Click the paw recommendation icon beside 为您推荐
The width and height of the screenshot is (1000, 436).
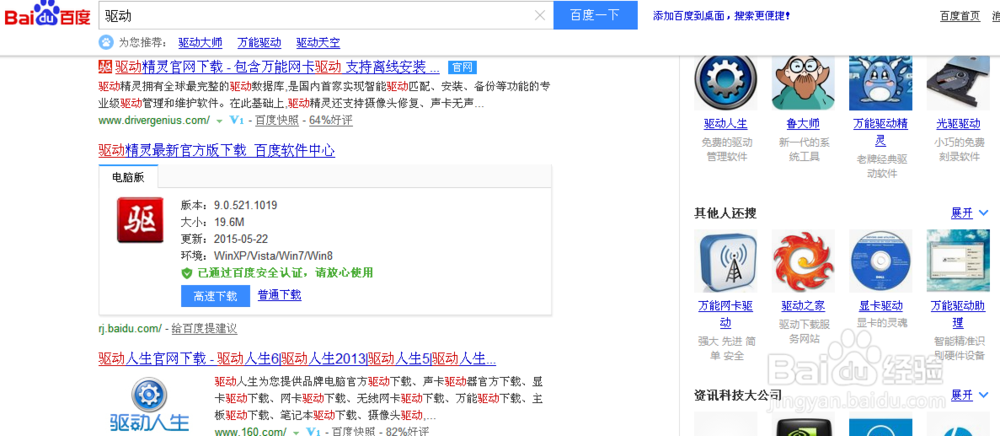pyautogui.click(x=106, y=43)
